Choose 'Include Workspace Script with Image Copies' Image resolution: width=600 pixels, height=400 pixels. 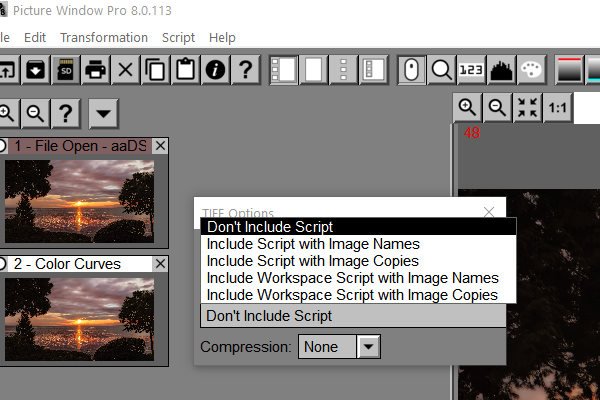[352, 295]
